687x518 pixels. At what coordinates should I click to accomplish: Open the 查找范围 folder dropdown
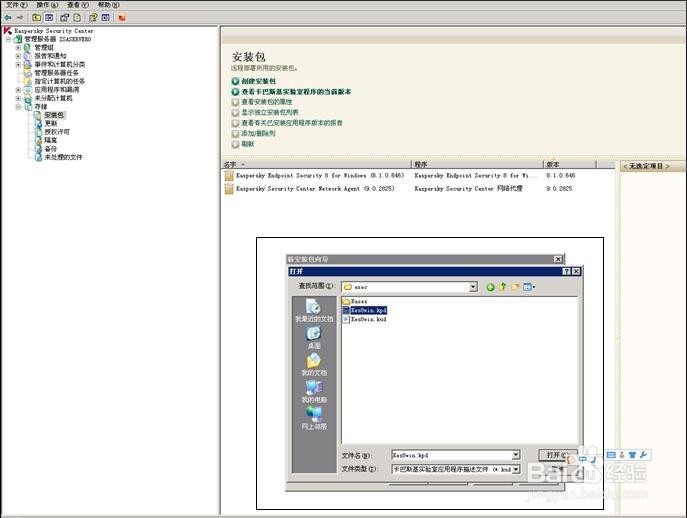point(473,287)
